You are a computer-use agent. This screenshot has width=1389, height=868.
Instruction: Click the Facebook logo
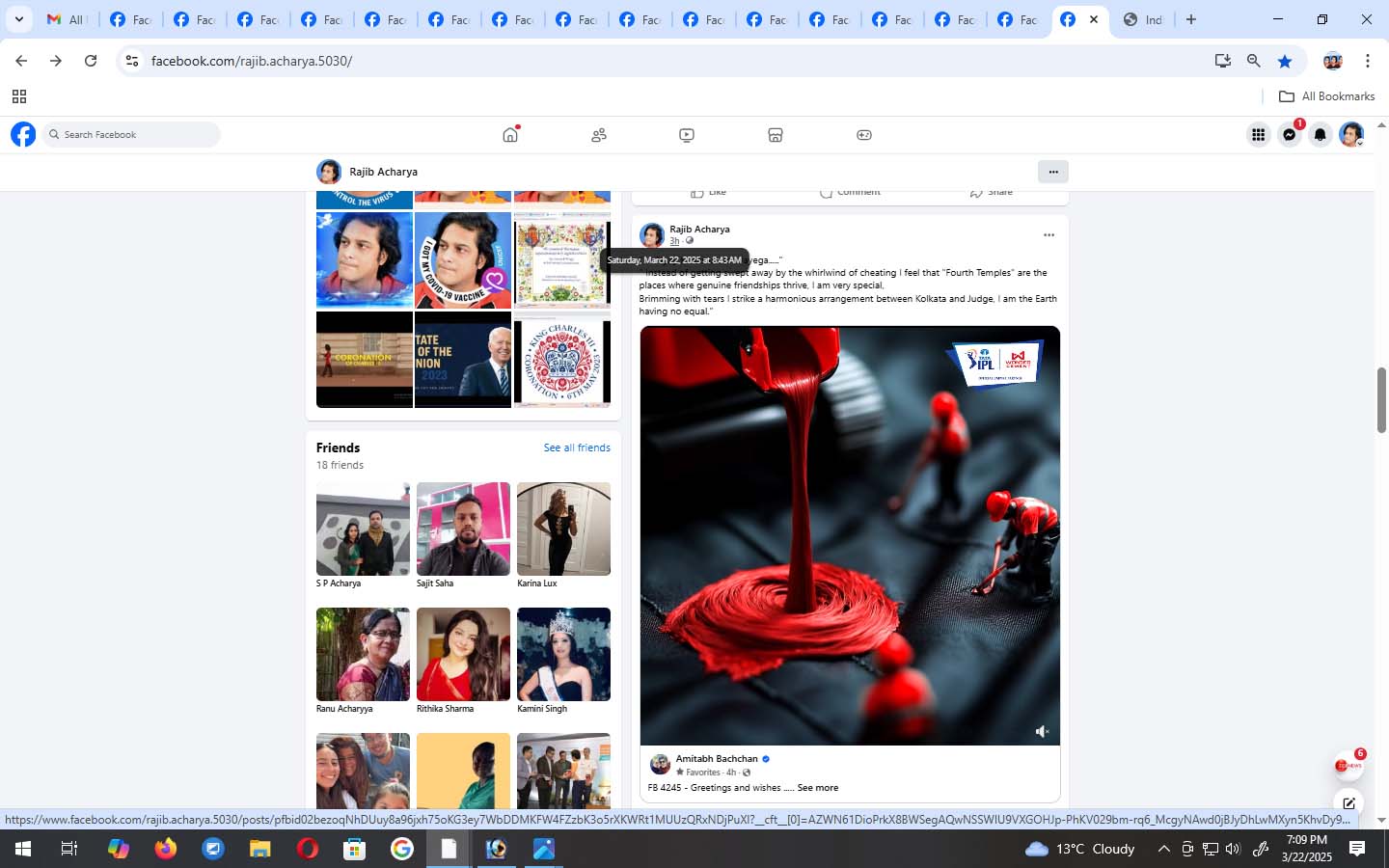[23, 135]
